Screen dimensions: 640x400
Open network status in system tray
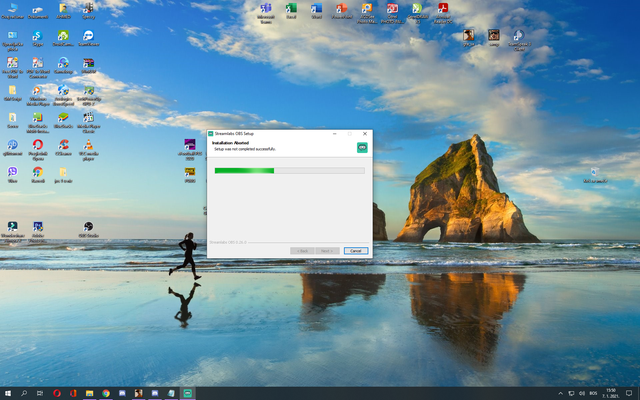(571, 393)
